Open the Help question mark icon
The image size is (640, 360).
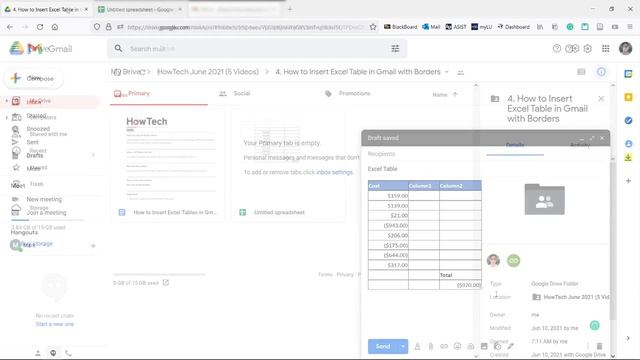556,49
